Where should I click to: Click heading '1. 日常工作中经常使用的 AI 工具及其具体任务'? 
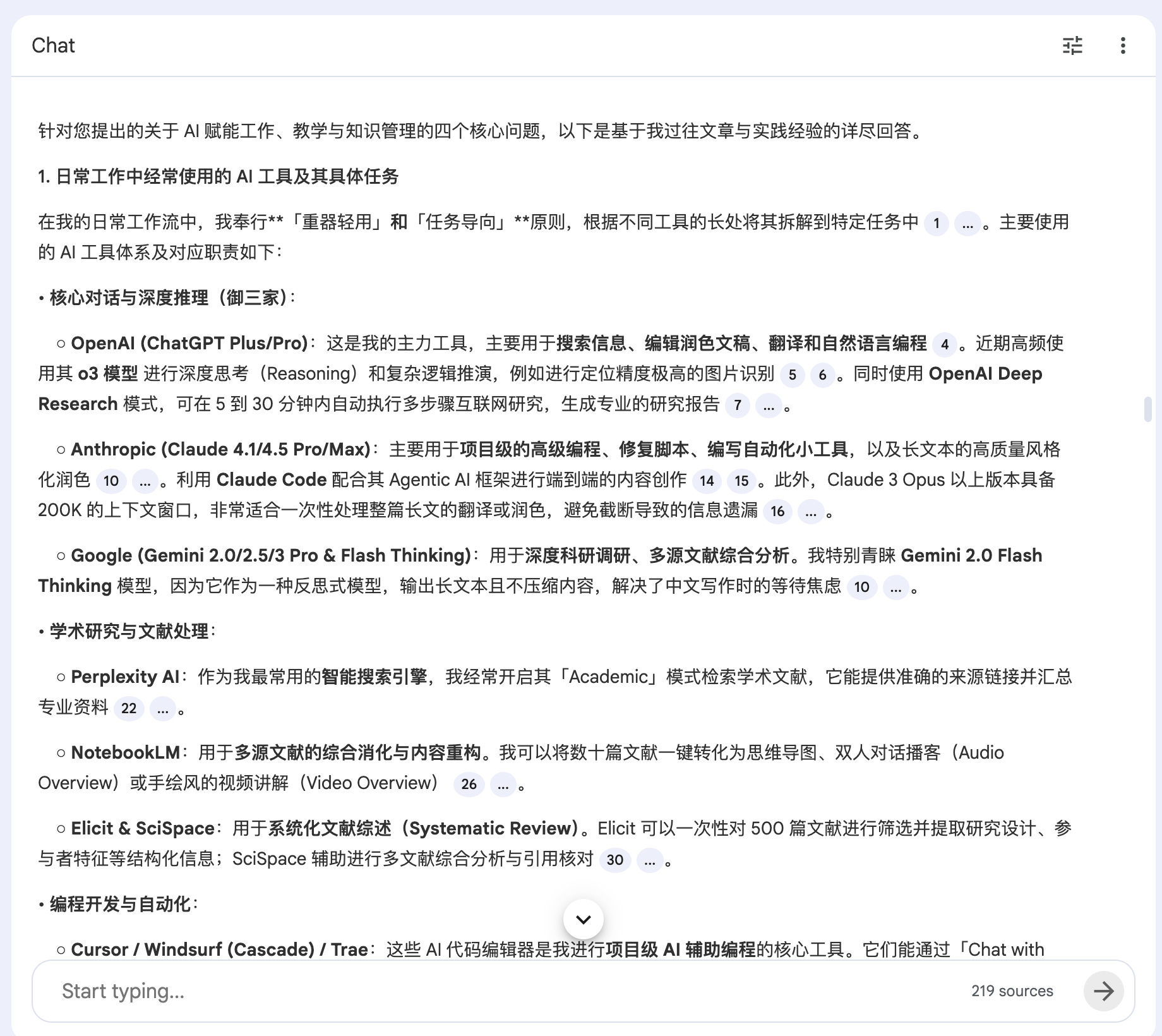point(218,176)
